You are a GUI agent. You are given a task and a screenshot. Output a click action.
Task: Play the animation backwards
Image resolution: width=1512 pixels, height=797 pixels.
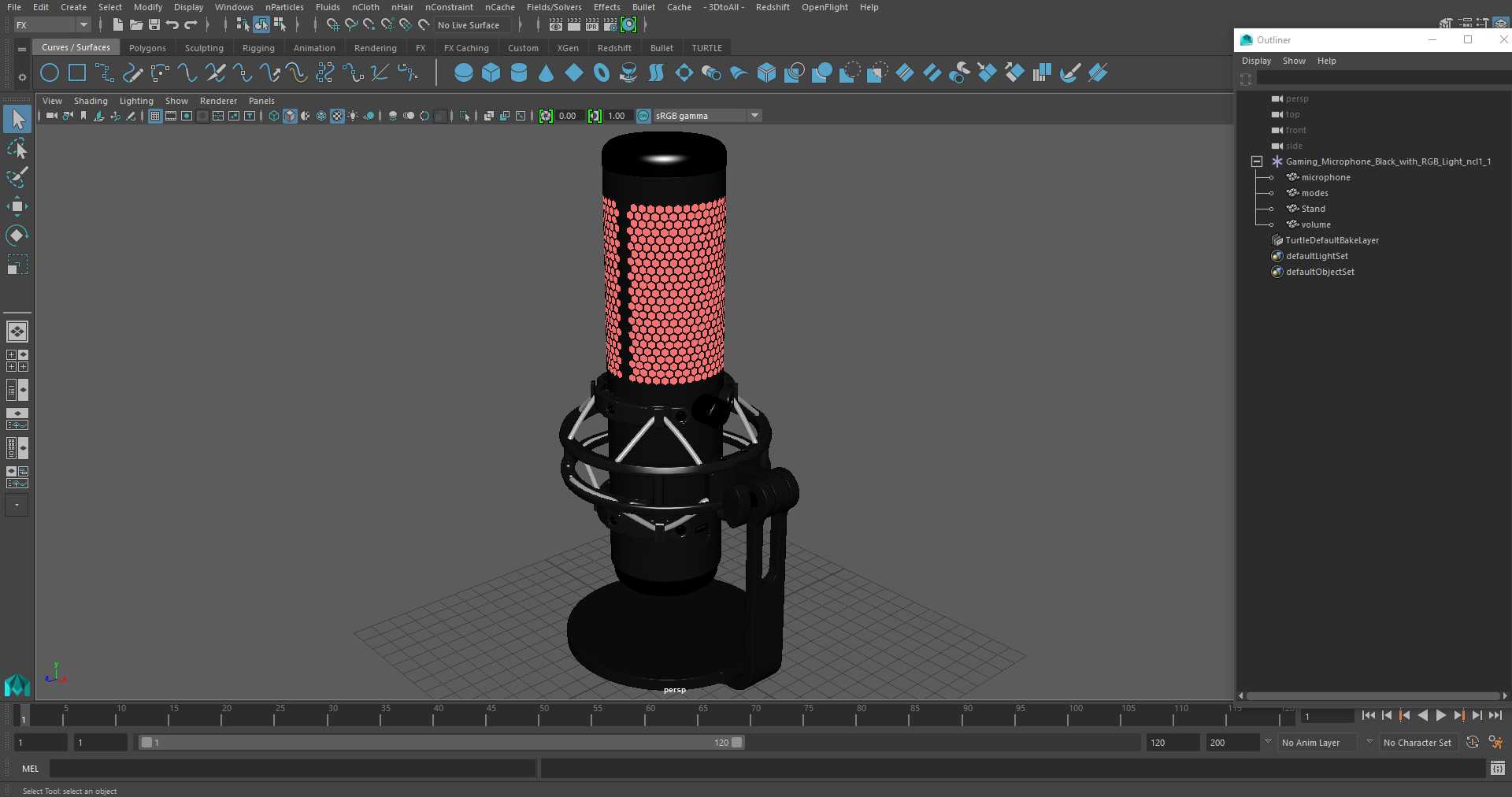(1422, 715)
